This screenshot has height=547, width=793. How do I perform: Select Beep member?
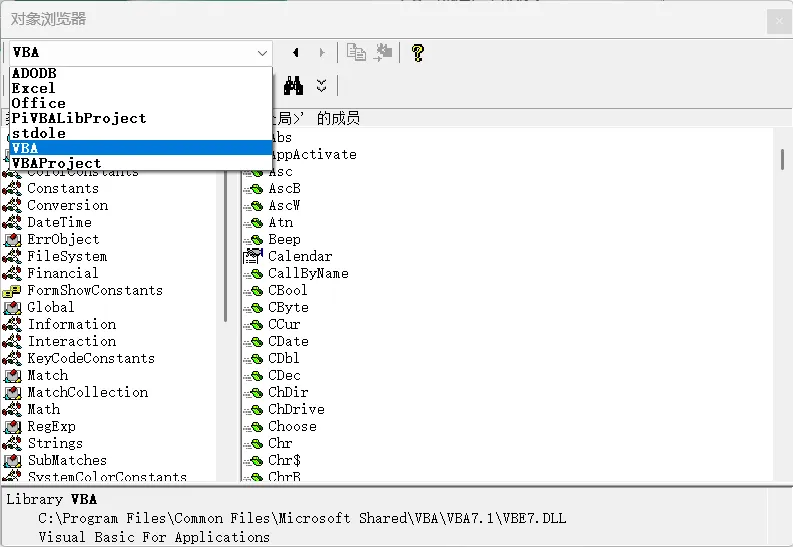pos(284,239)
